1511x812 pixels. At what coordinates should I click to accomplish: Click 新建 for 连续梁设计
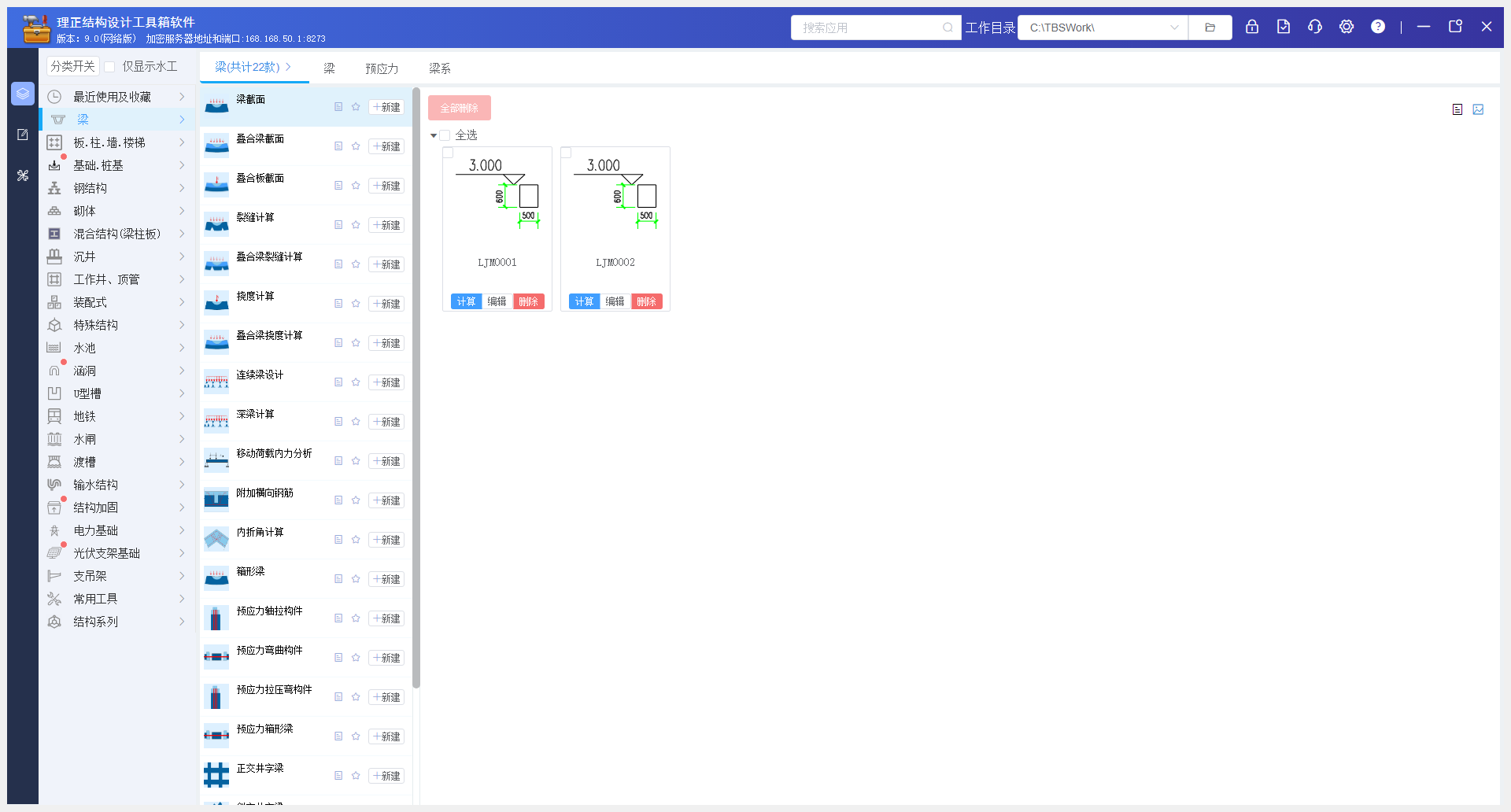pos(386,382)
